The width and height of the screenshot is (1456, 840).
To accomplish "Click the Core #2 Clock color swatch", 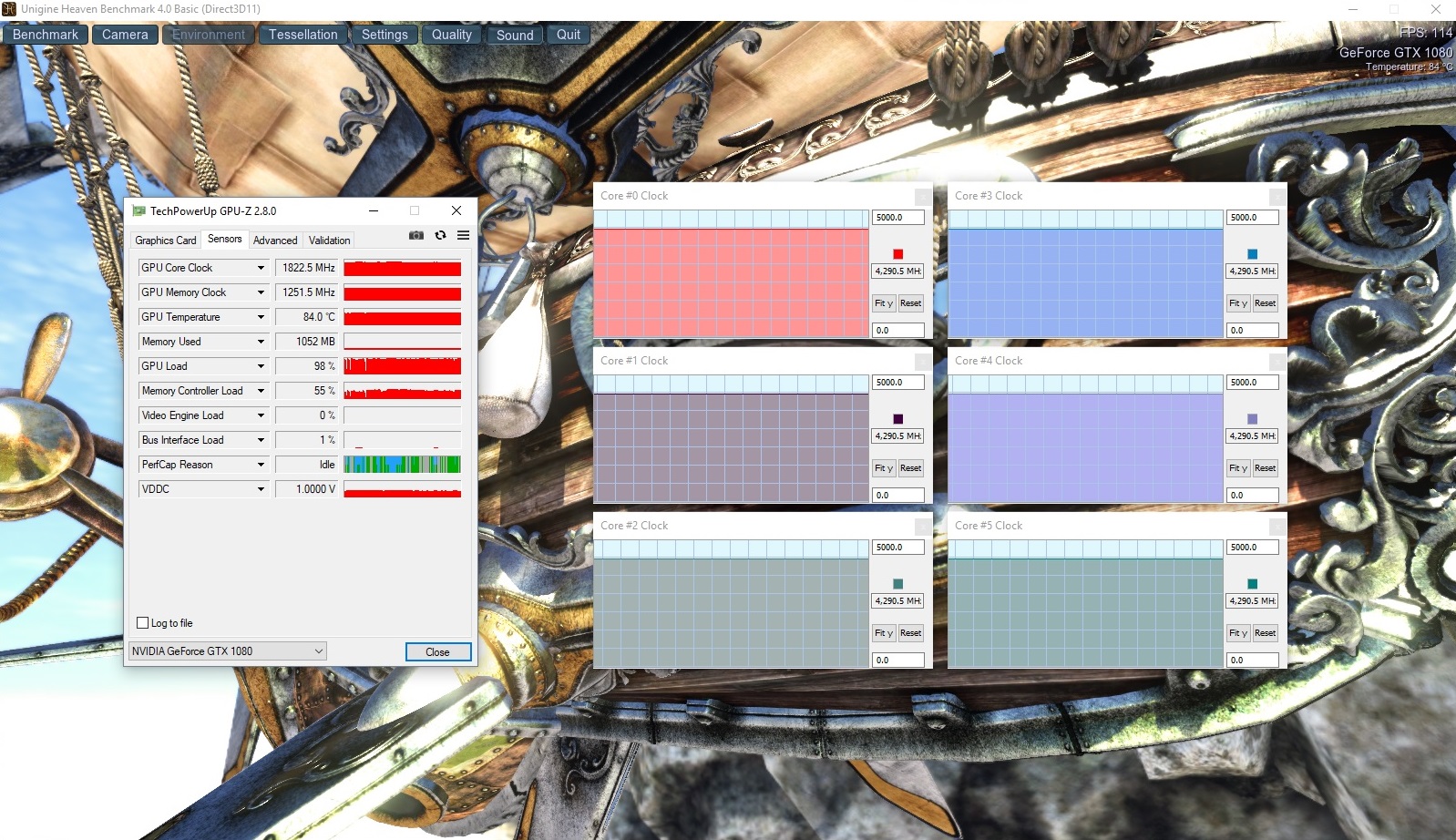I will click(898, 584).
